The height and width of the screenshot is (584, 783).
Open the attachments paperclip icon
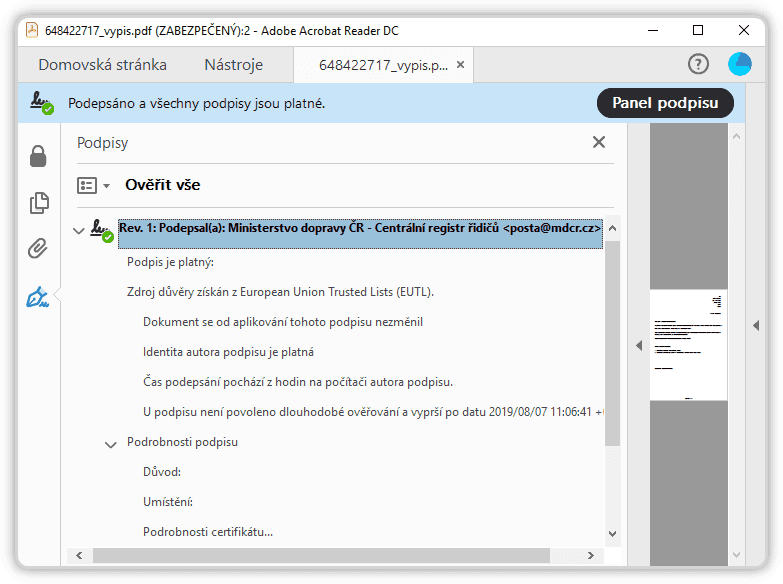click(x=37, y=248)
